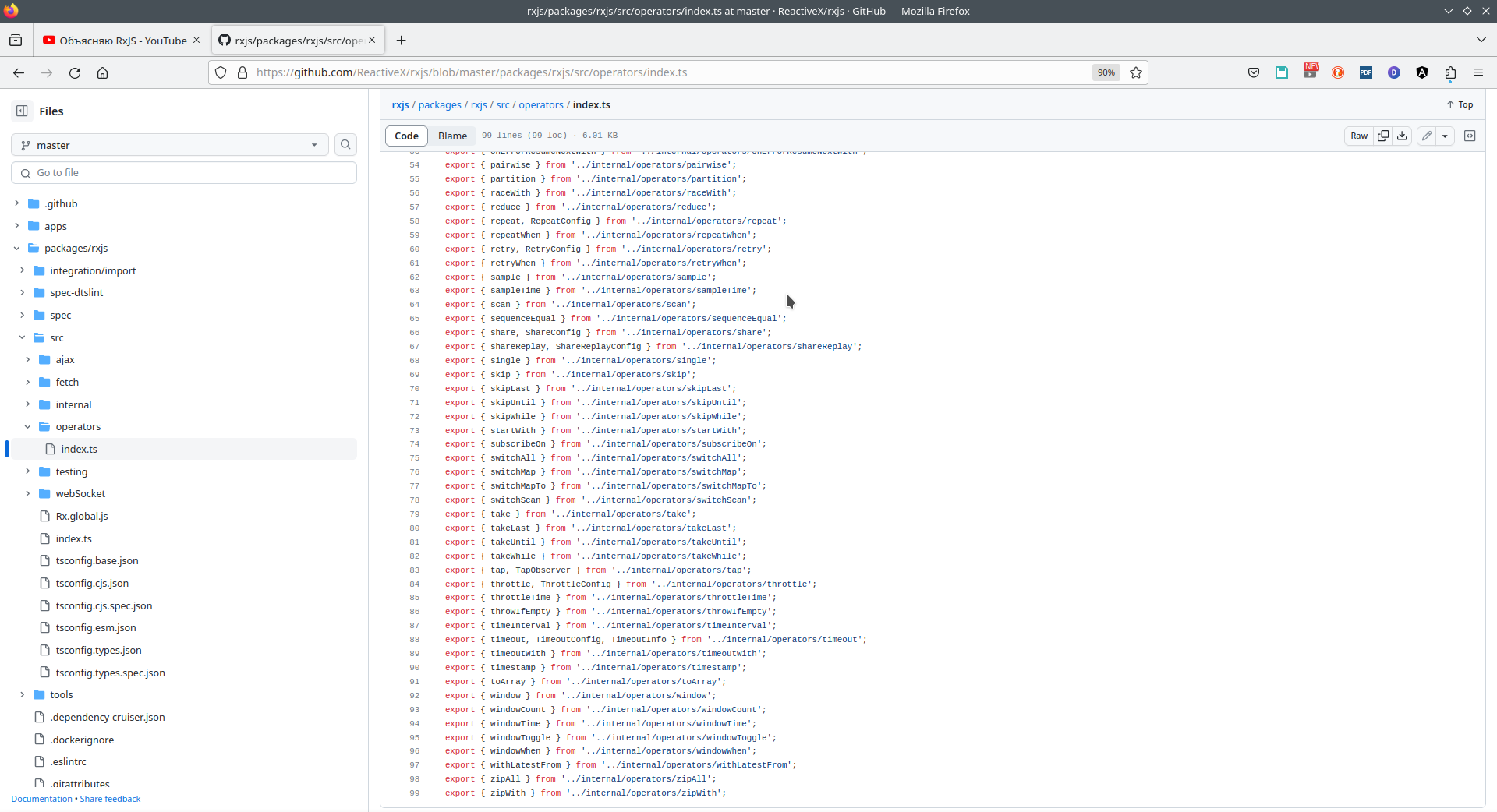This screenshot has height=812, width=1497.
Task: Collapse the Files side panel
Action: click(22, 111)
